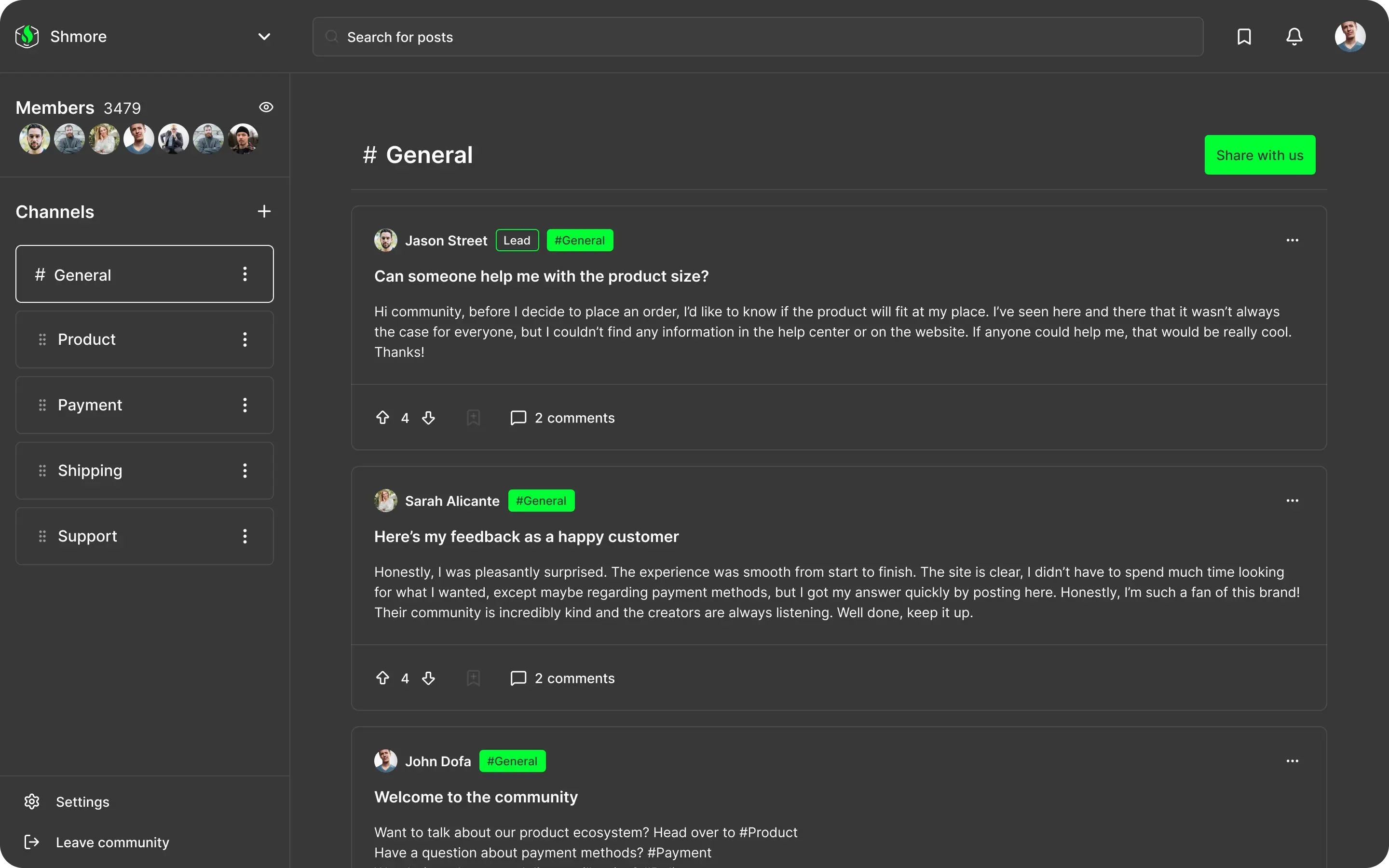The image size is (1389, 868).
Task: Click the Share with us button
Action: 1259,154
